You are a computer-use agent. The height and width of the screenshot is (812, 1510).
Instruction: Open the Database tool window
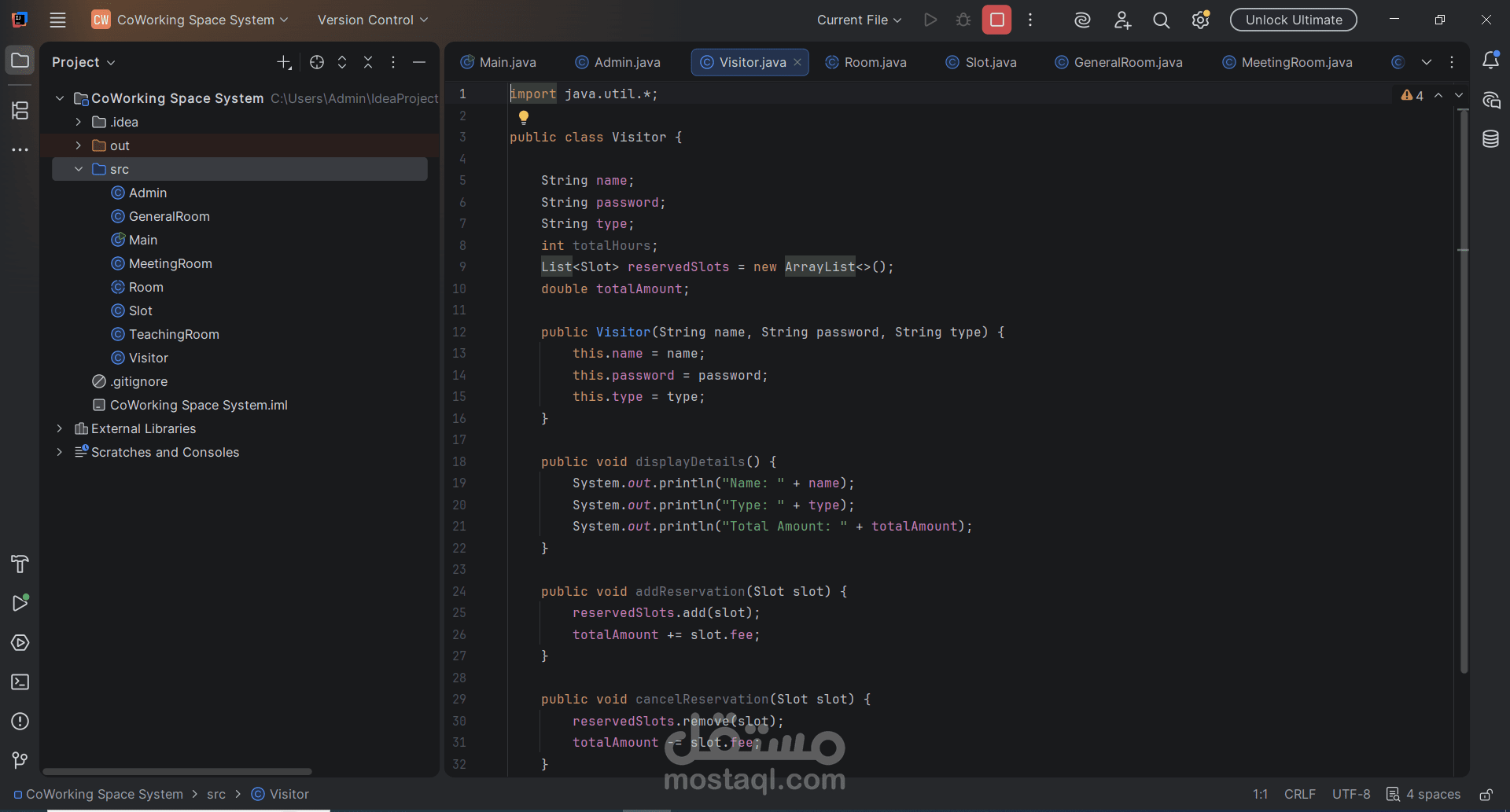[1490, 139]
